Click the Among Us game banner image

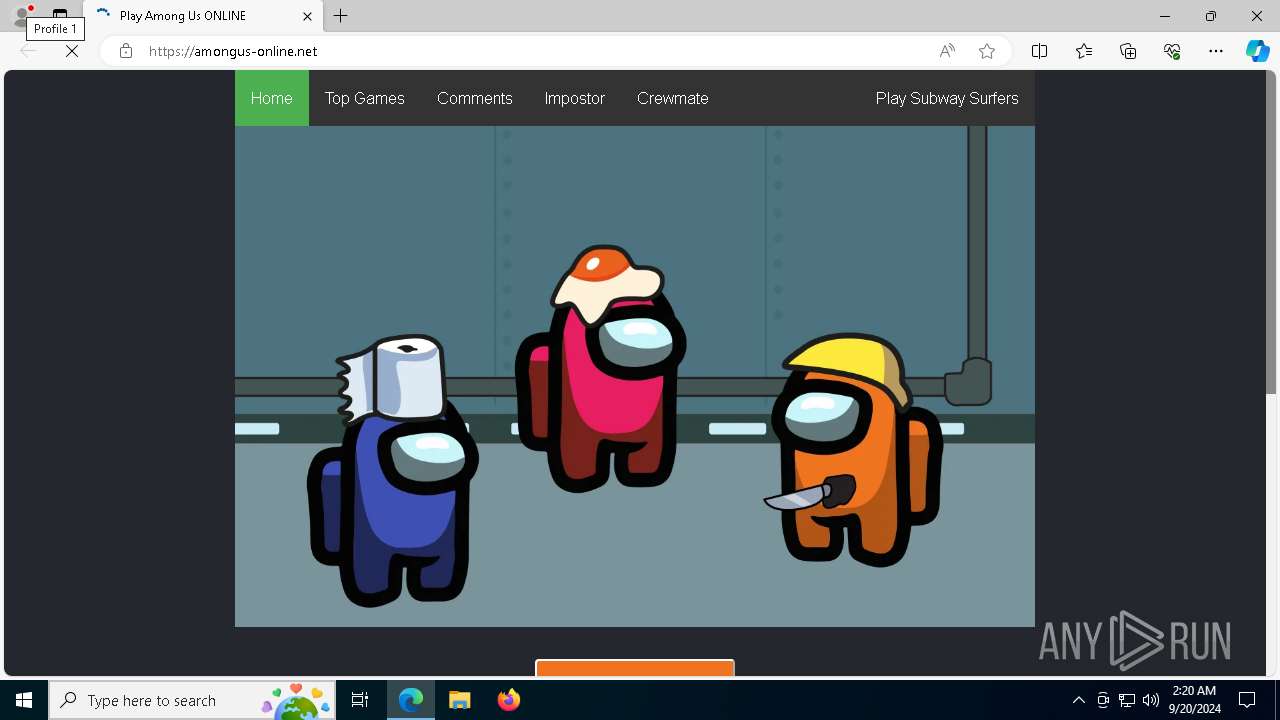(x=635, y=376)
